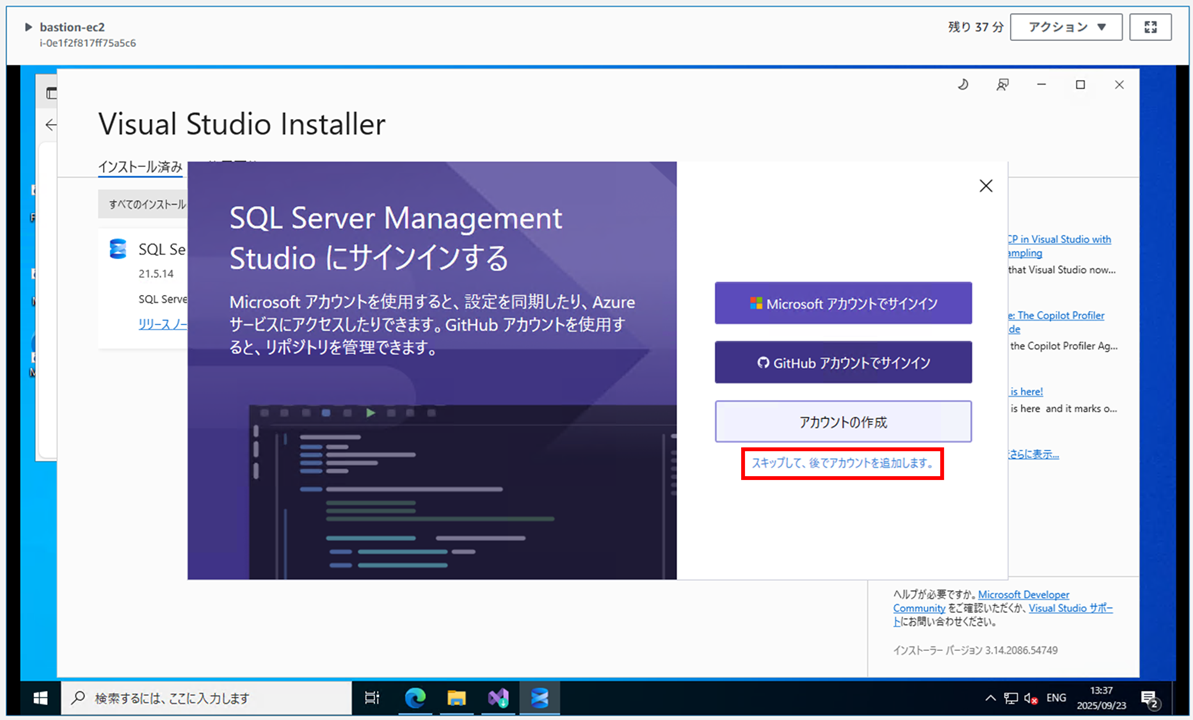
Task: Select the version text 21.5.14
Action: (156, 273)
